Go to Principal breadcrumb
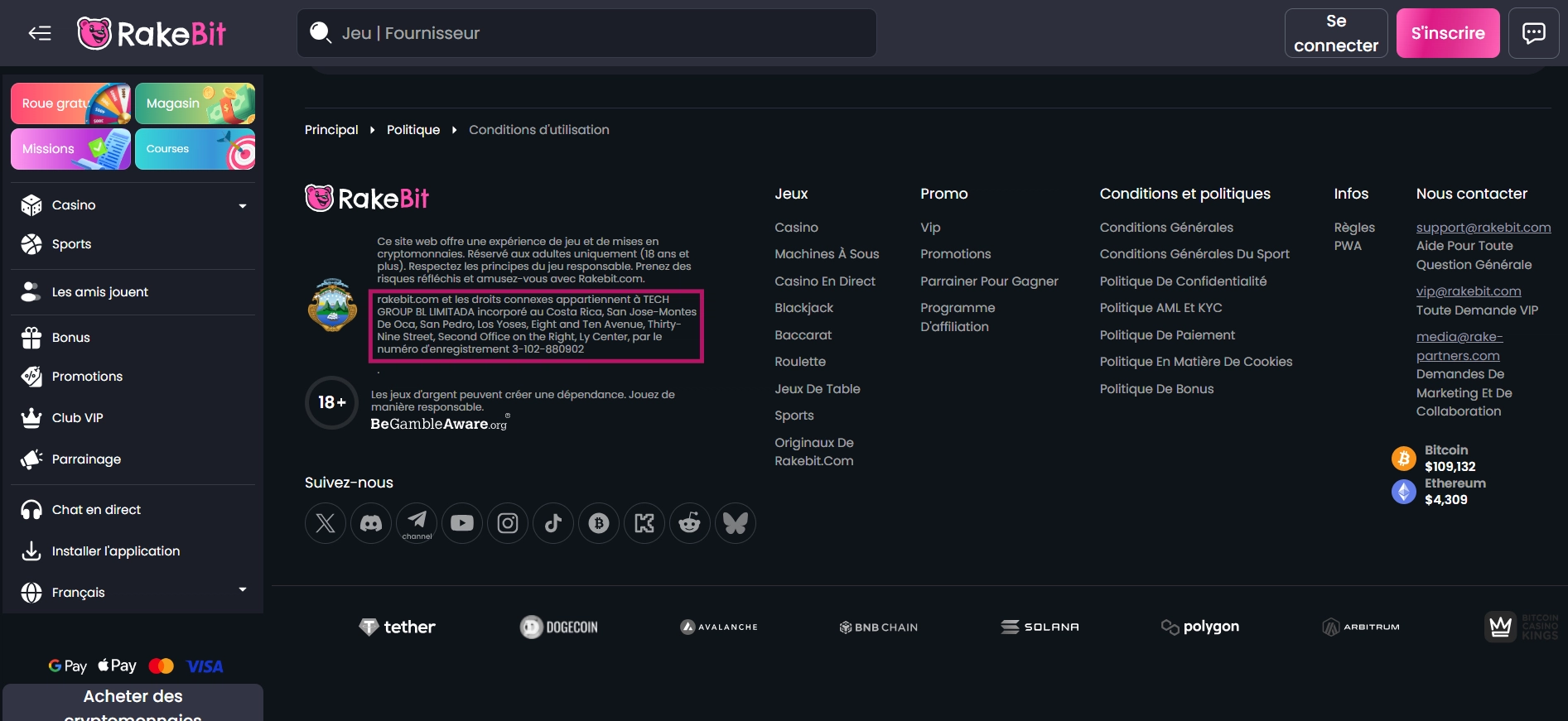 pyautogui.click(x=331, y=130)
